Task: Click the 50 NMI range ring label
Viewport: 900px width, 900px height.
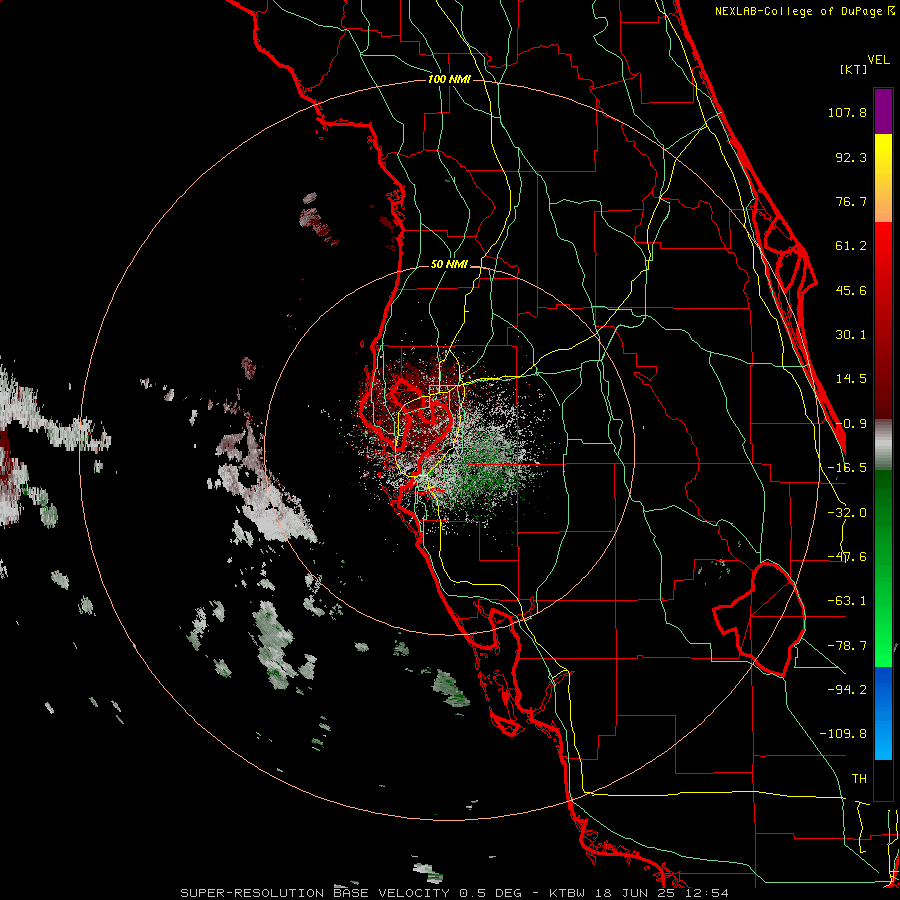Action: 449,265
